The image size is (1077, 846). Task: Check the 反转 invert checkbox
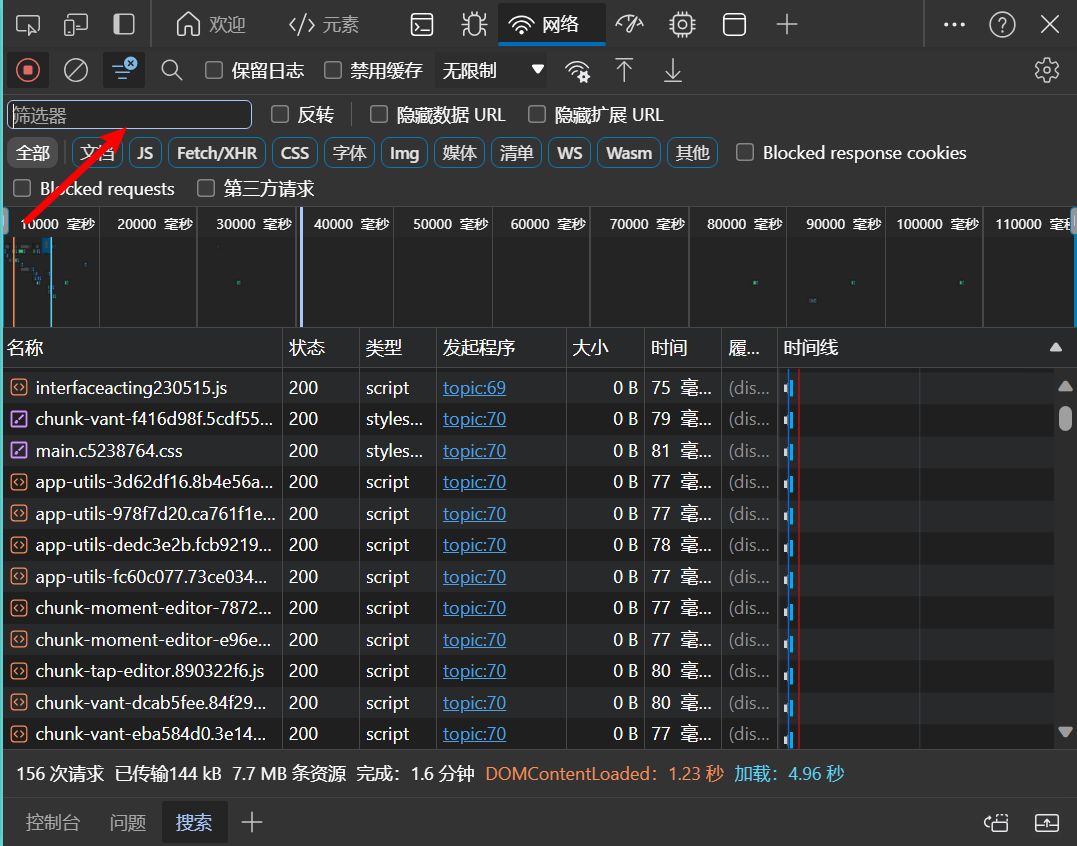coord(280,114)
